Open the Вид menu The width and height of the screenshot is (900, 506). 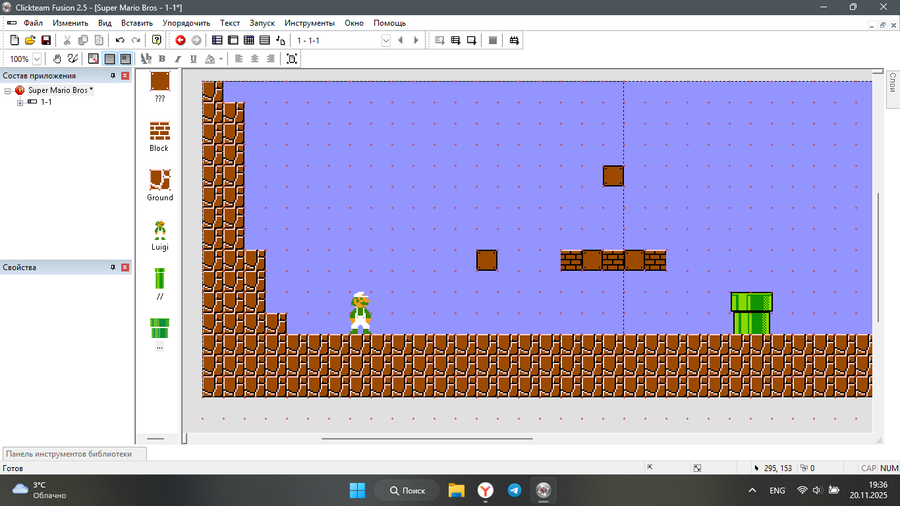click(104, 23)
